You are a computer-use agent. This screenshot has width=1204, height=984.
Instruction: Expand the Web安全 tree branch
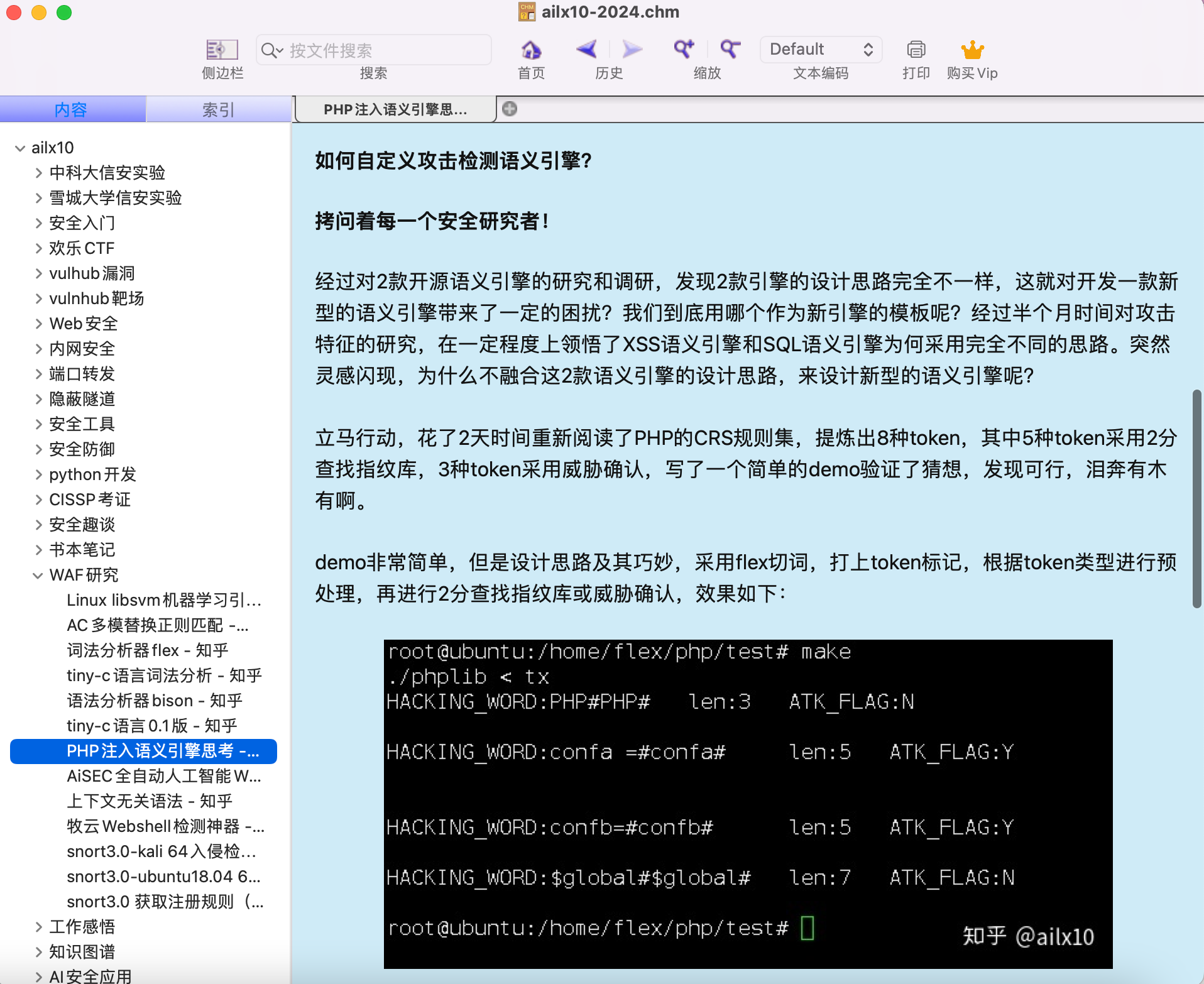click(x=39, y=323)
